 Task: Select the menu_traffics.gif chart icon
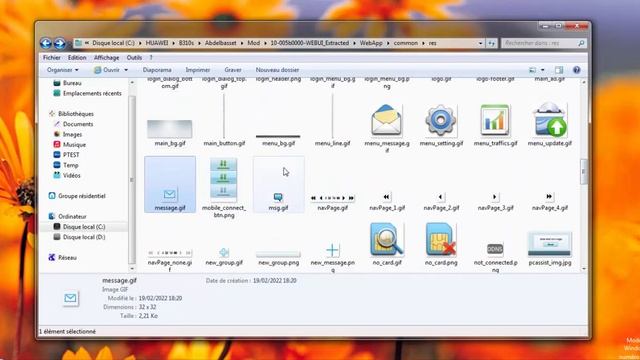click(495, 120)
